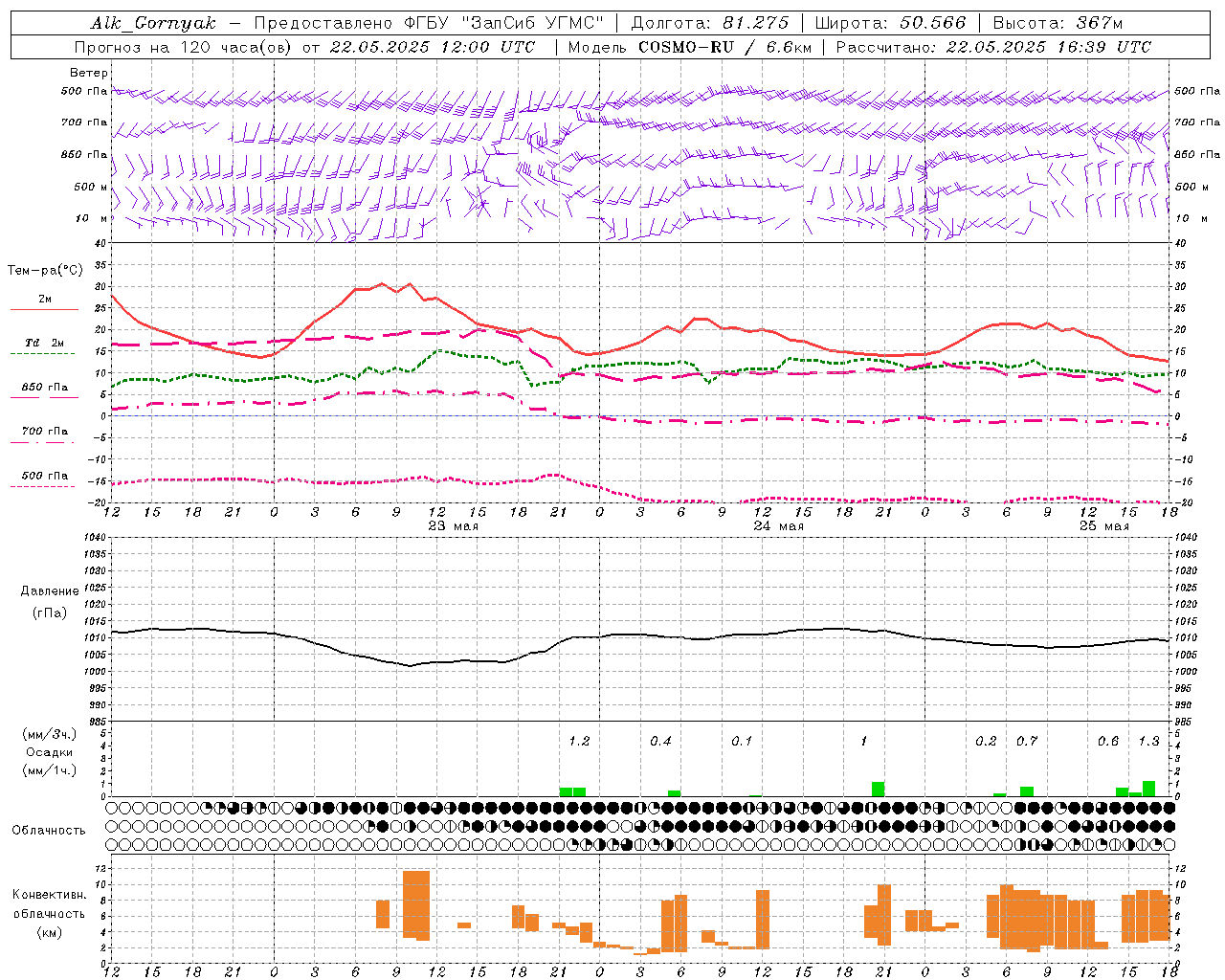Select the 'Прогноз на 120 часа(ов)' header text
Screen dimensions: 1225x980
click(184, 47)
